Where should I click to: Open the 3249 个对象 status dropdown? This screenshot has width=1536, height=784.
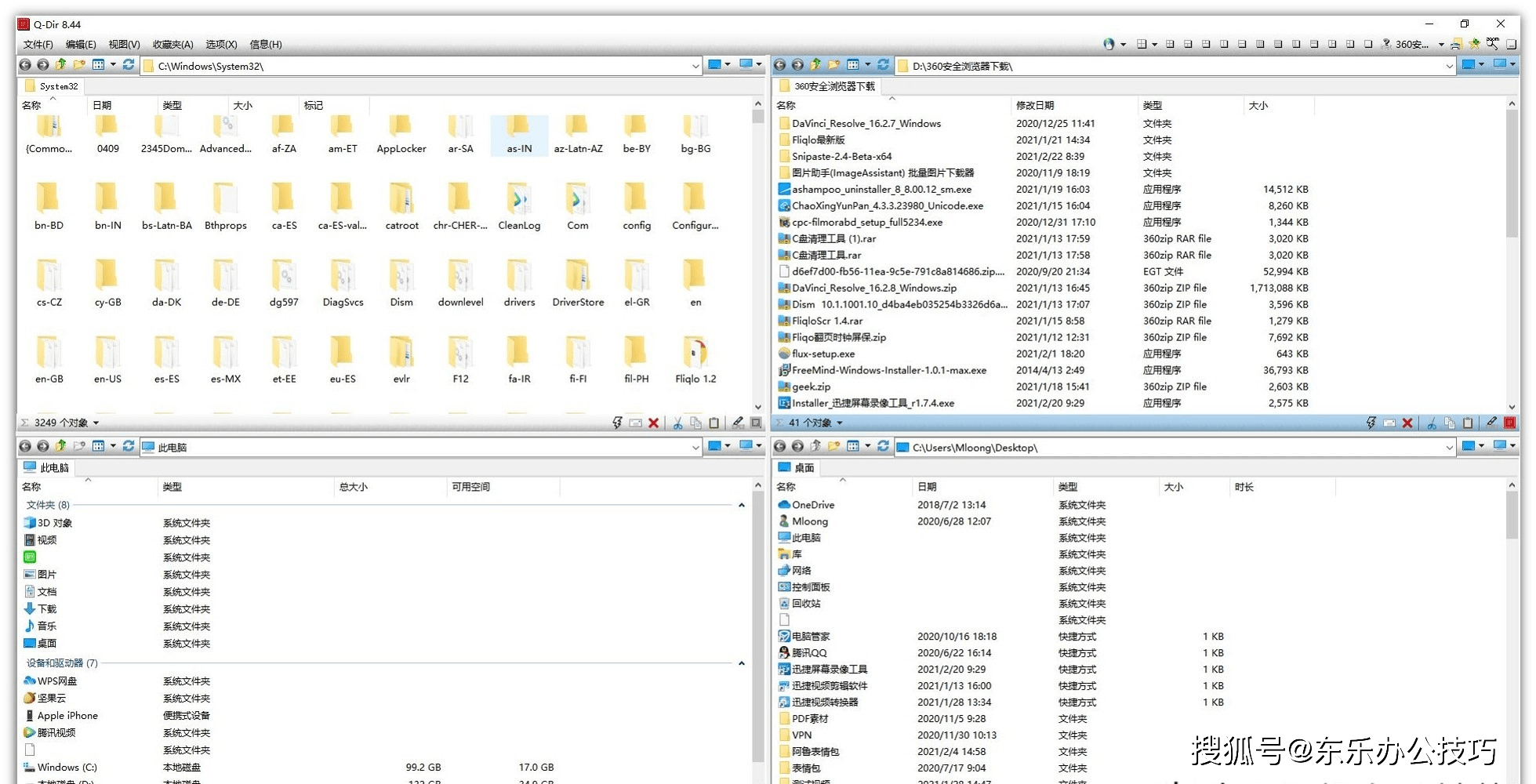[96, 423]
